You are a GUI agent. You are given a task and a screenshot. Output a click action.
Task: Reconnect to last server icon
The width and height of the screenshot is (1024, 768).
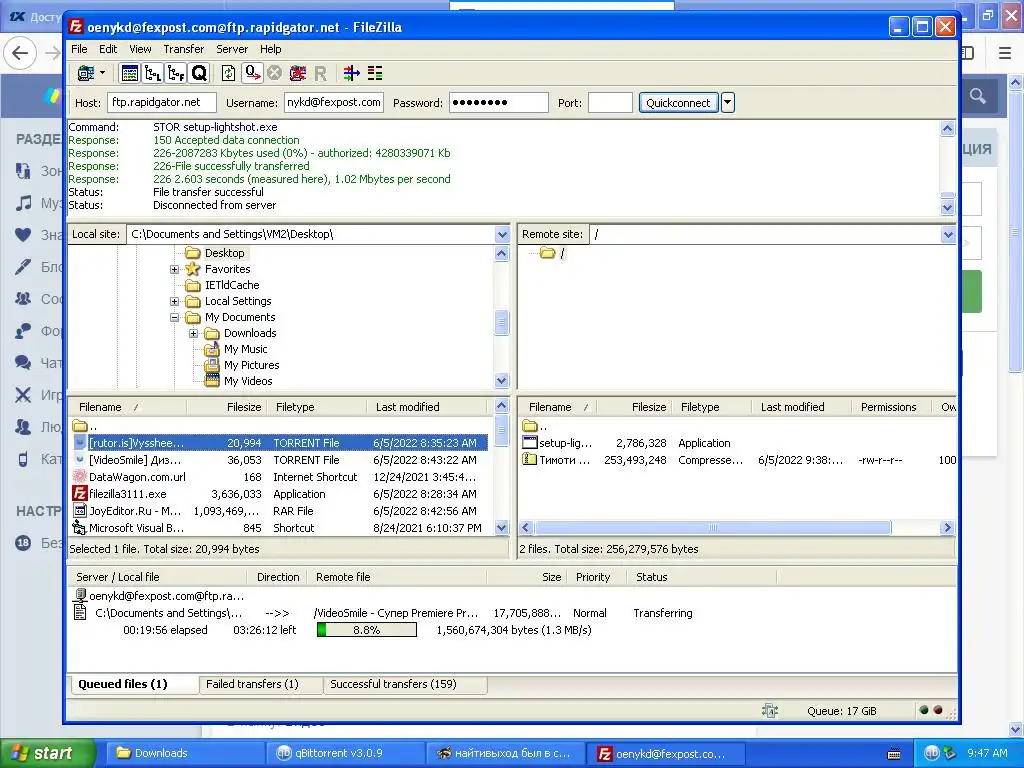pos(320,73)
